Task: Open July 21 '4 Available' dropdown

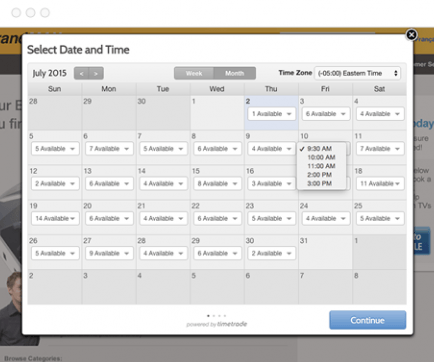Action: coord(163,219)
